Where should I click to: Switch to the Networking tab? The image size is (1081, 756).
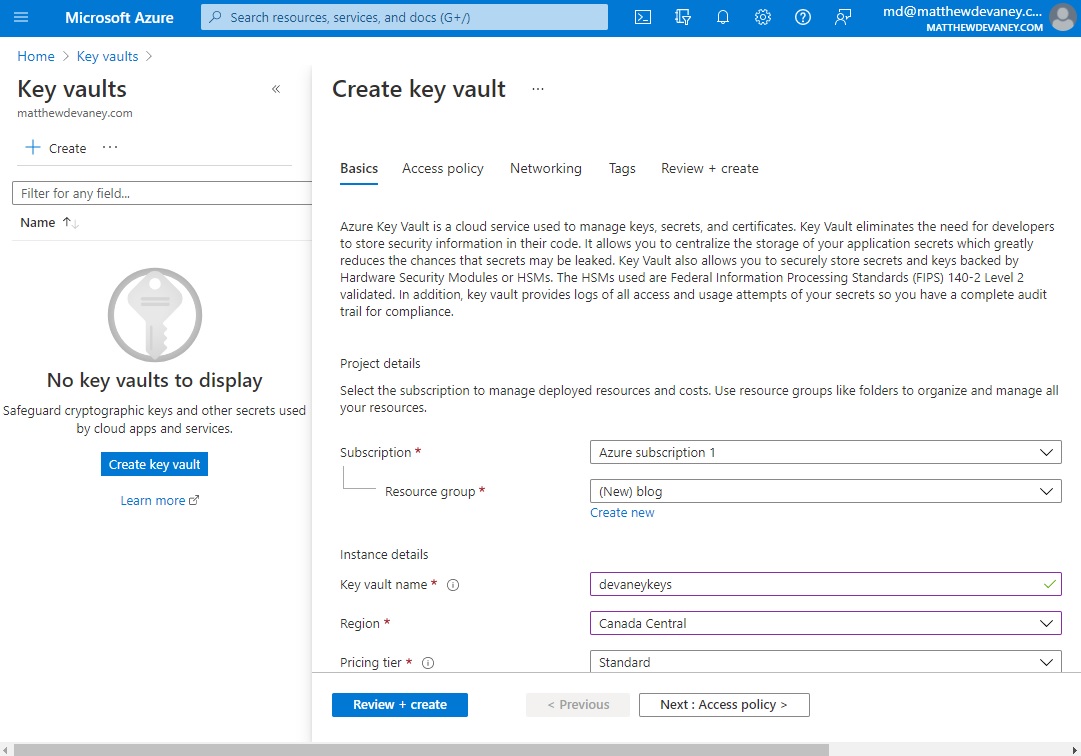click(x=545, y=169)
